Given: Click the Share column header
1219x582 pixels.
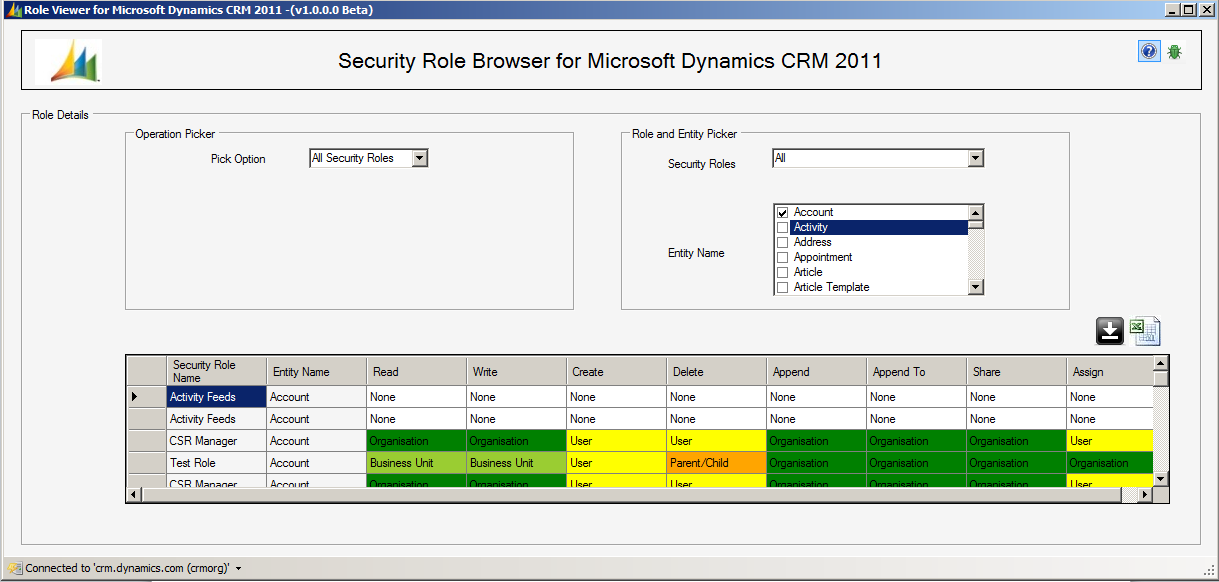Looking at the screenshot, I should (x=1016, y=371).
